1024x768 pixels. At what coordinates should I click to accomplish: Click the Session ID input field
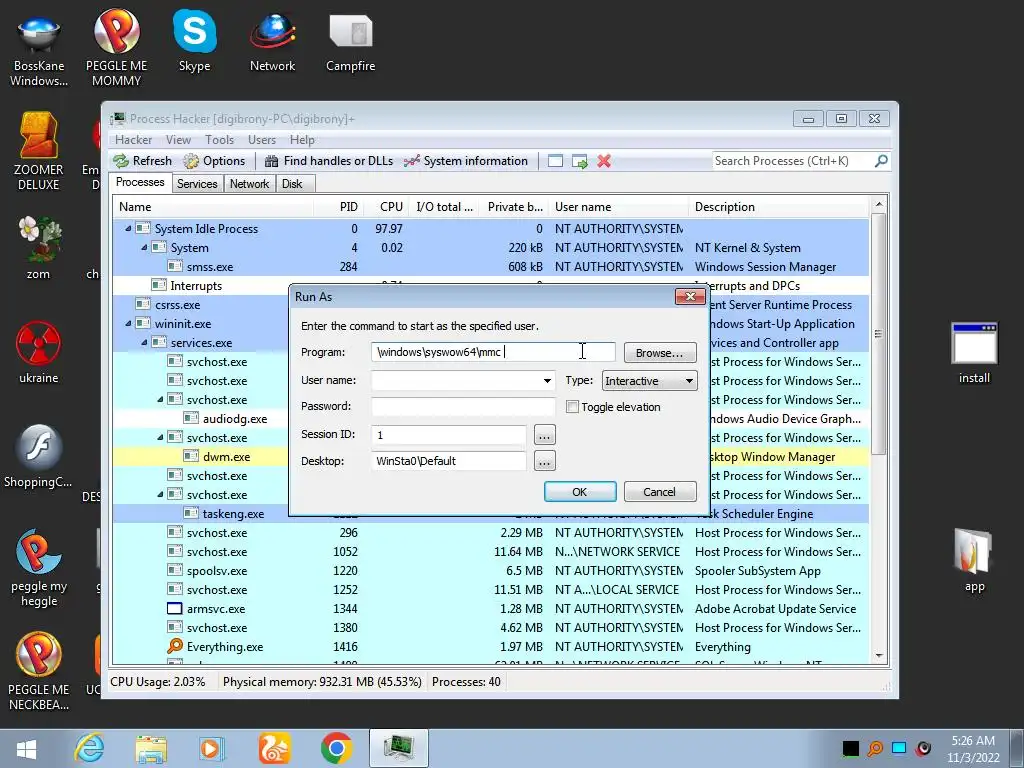click(449, 434)
